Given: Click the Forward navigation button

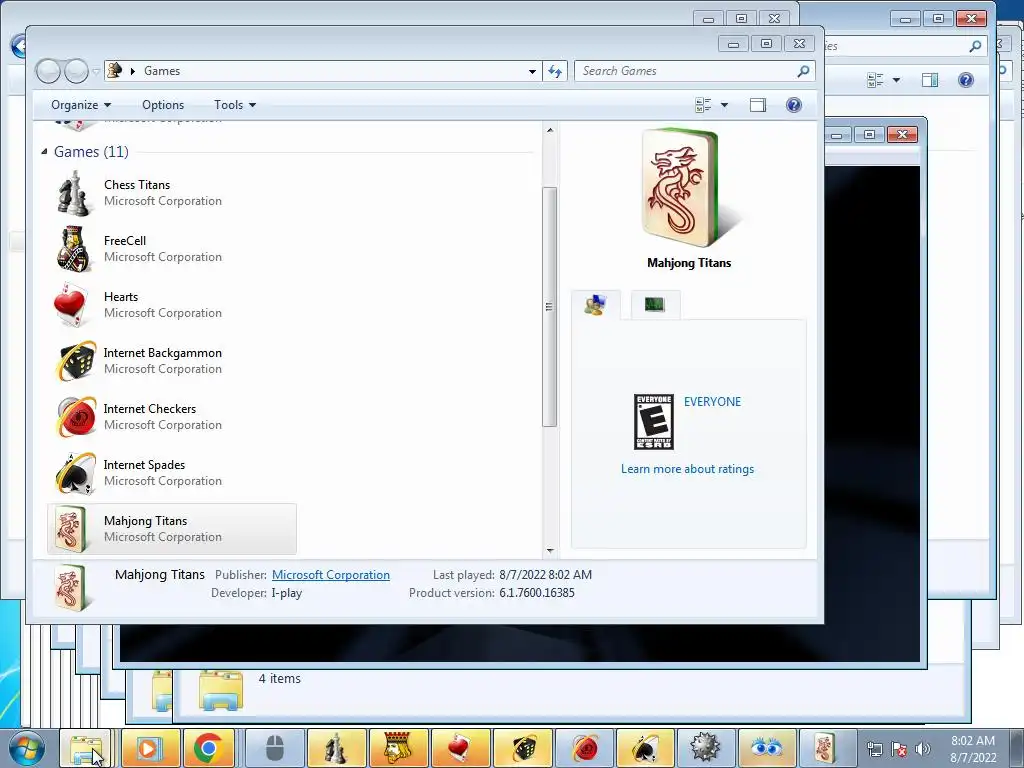Looking at the screenshot, I should (76, 71).
